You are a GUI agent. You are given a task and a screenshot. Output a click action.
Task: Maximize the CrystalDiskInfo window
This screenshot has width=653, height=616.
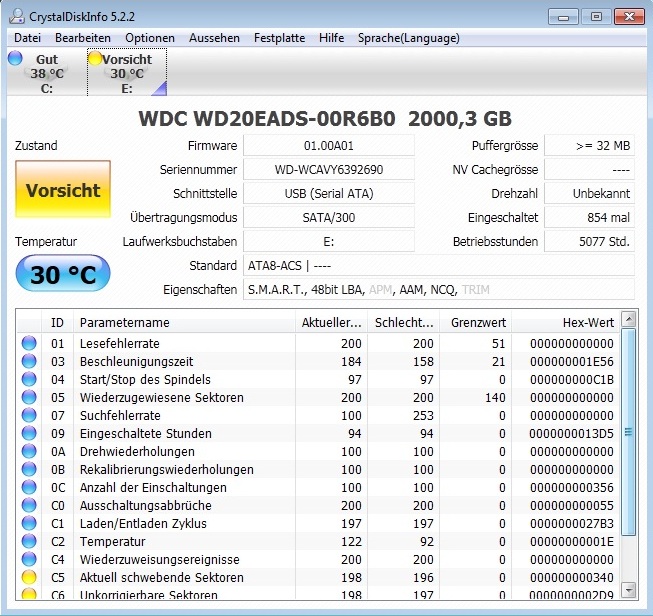596,17
